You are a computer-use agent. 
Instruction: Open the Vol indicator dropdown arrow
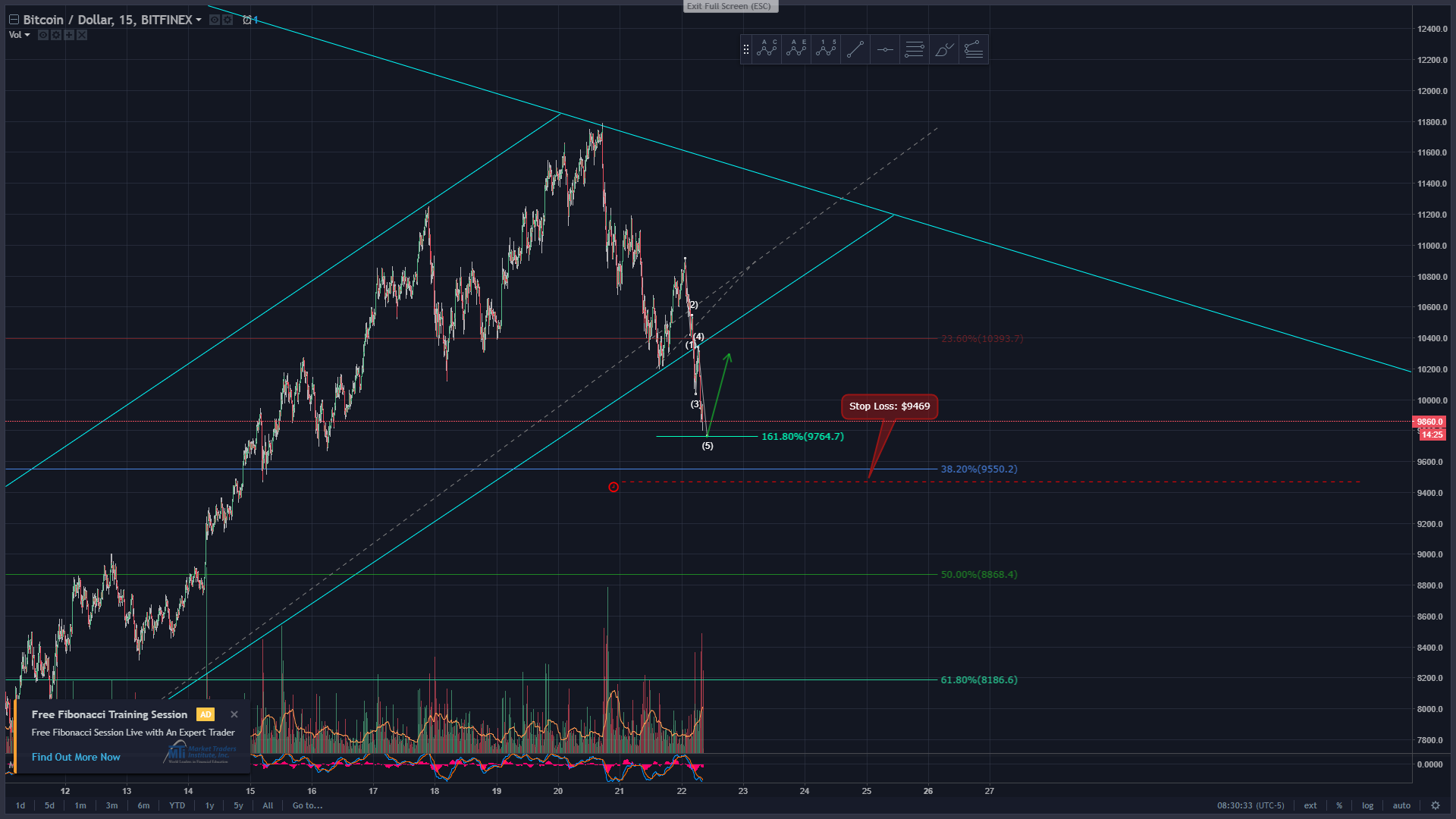(x=27, y=35)
